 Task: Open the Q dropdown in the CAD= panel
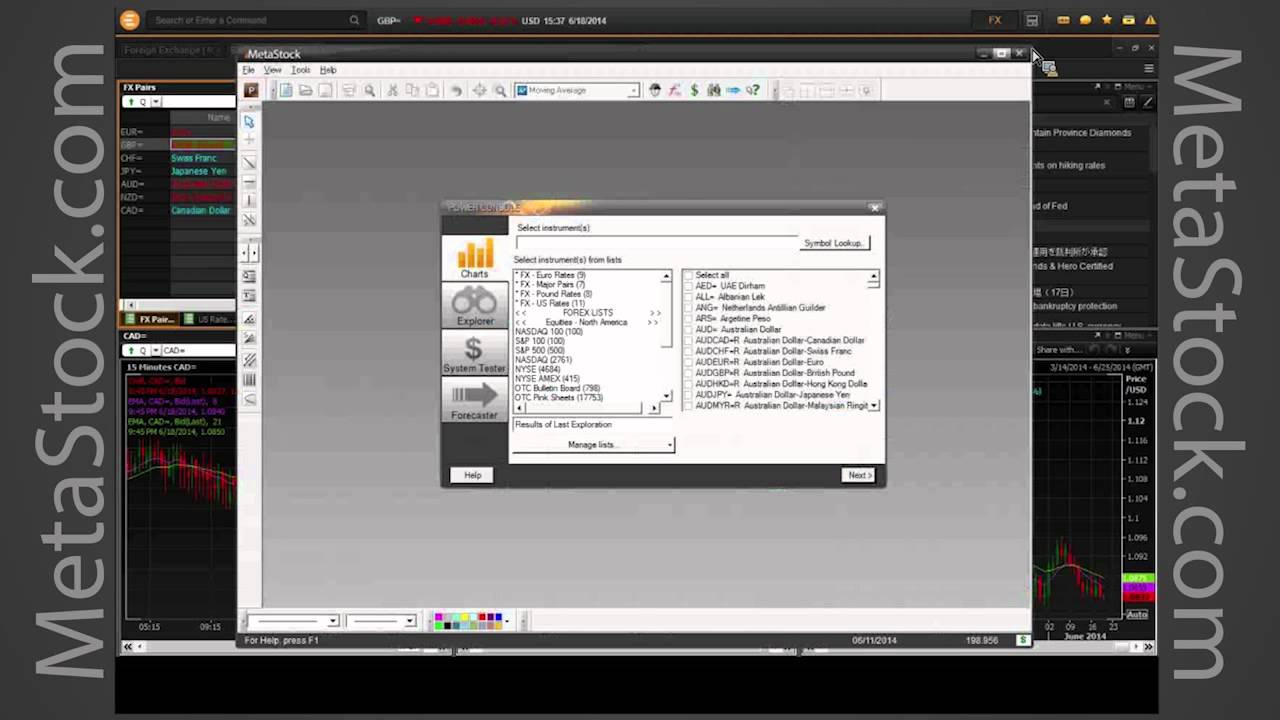156,351
